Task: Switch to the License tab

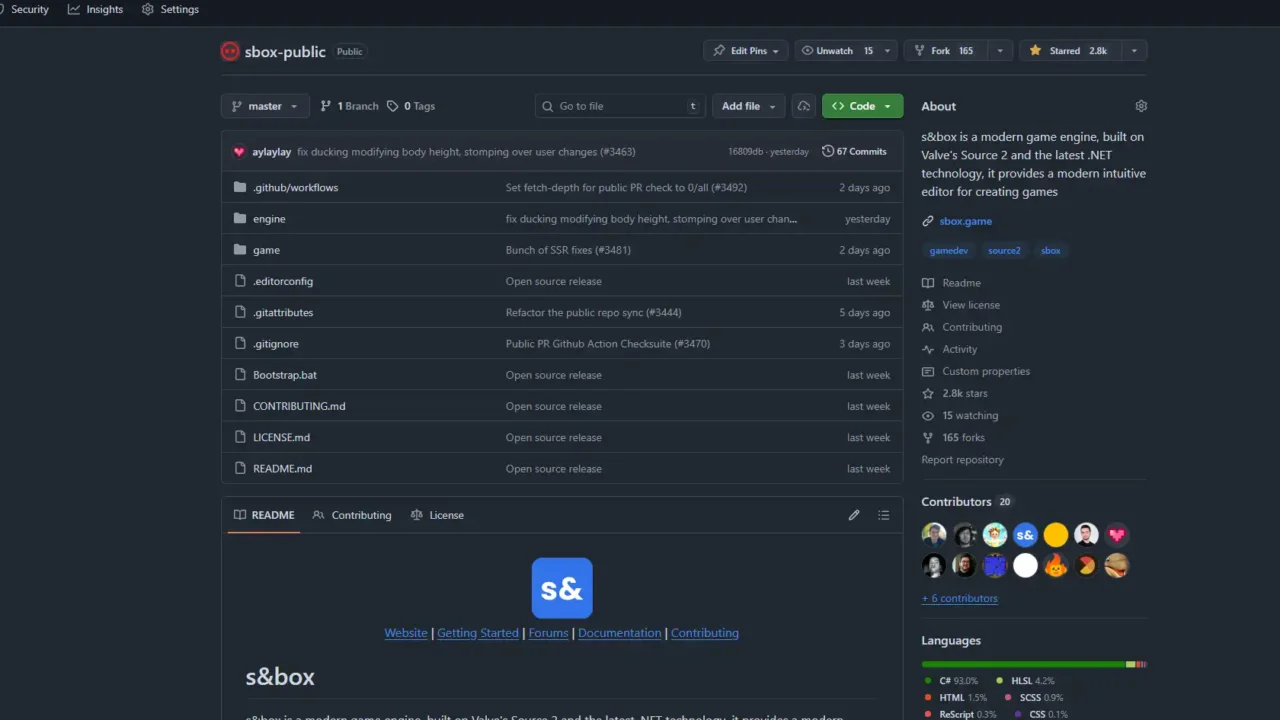Action: coord(446,515)
